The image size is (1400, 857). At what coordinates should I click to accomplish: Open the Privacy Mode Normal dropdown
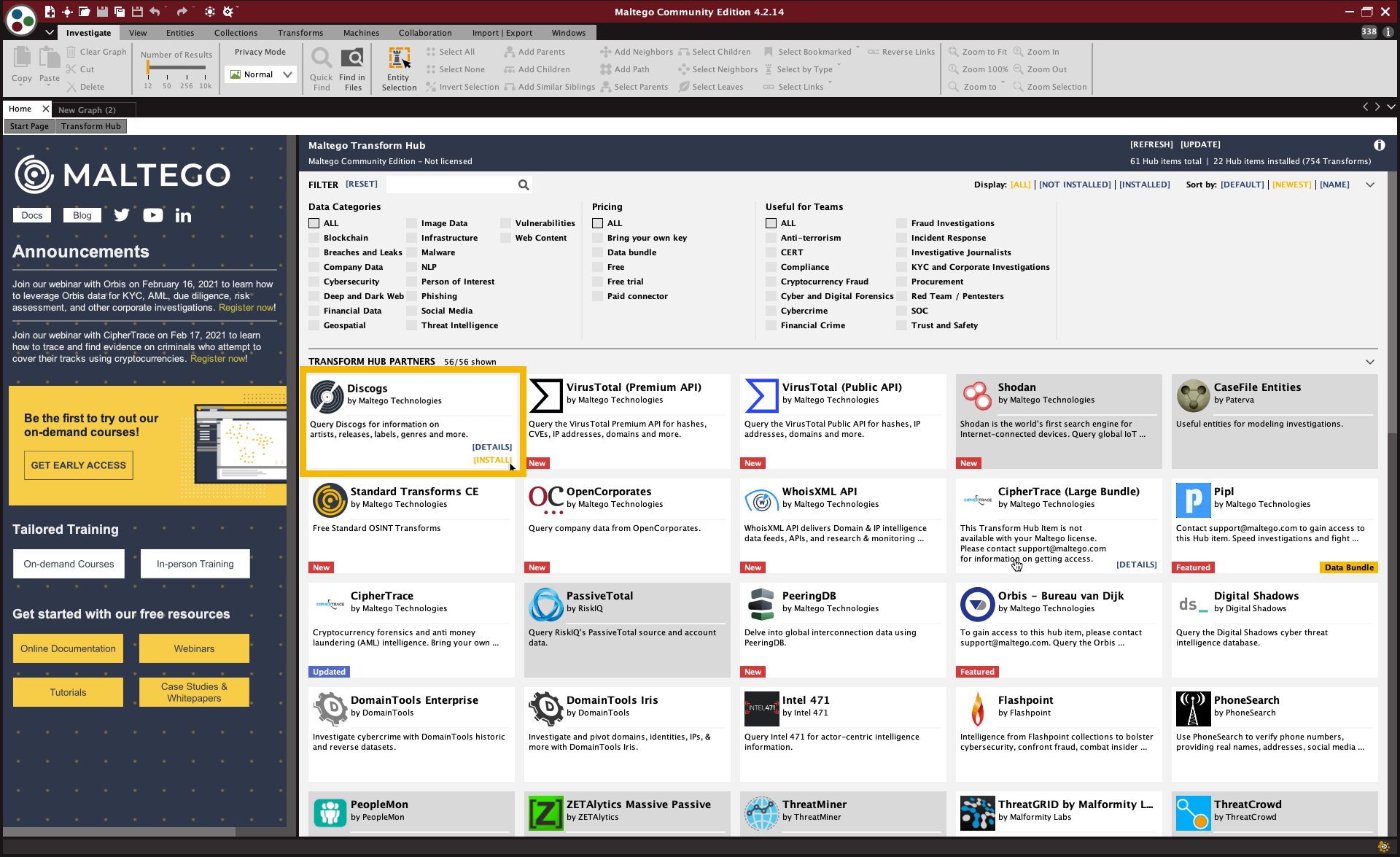tap(260, 74)
